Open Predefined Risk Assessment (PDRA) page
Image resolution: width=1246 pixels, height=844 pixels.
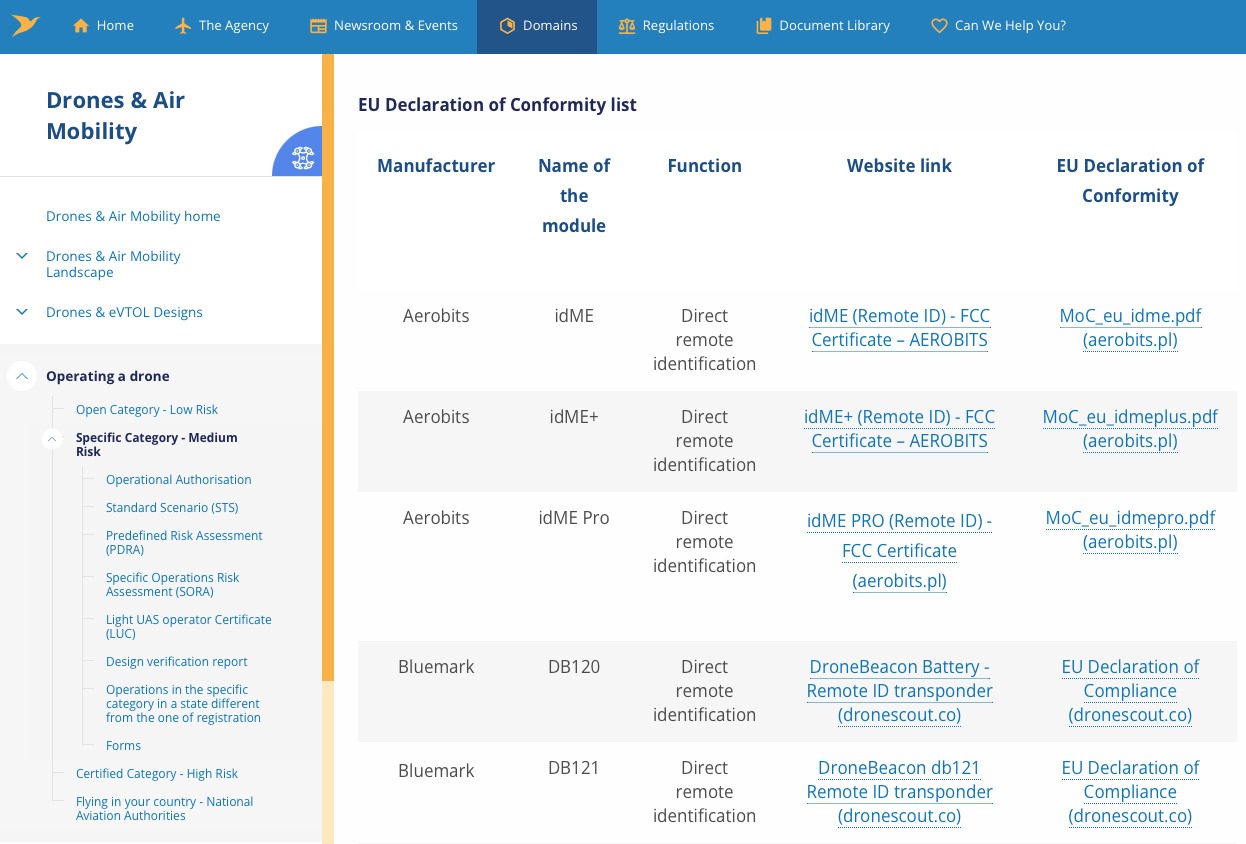[184, 543]
